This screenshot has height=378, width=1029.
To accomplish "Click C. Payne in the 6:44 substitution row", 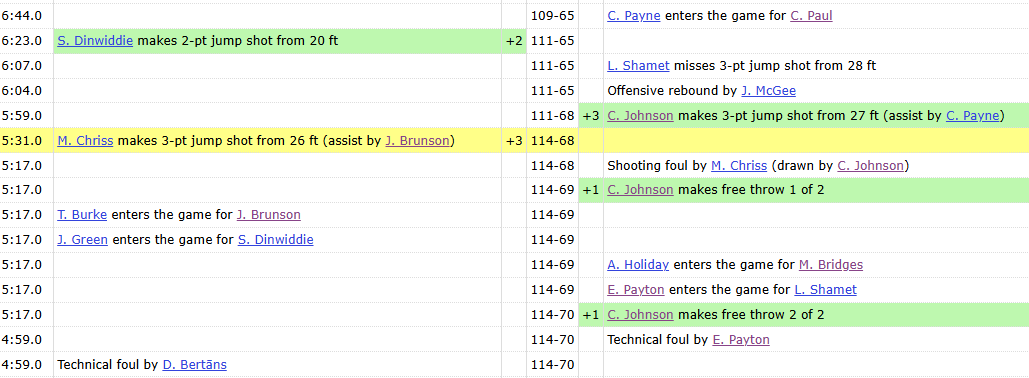I will [x=634, y=16].
